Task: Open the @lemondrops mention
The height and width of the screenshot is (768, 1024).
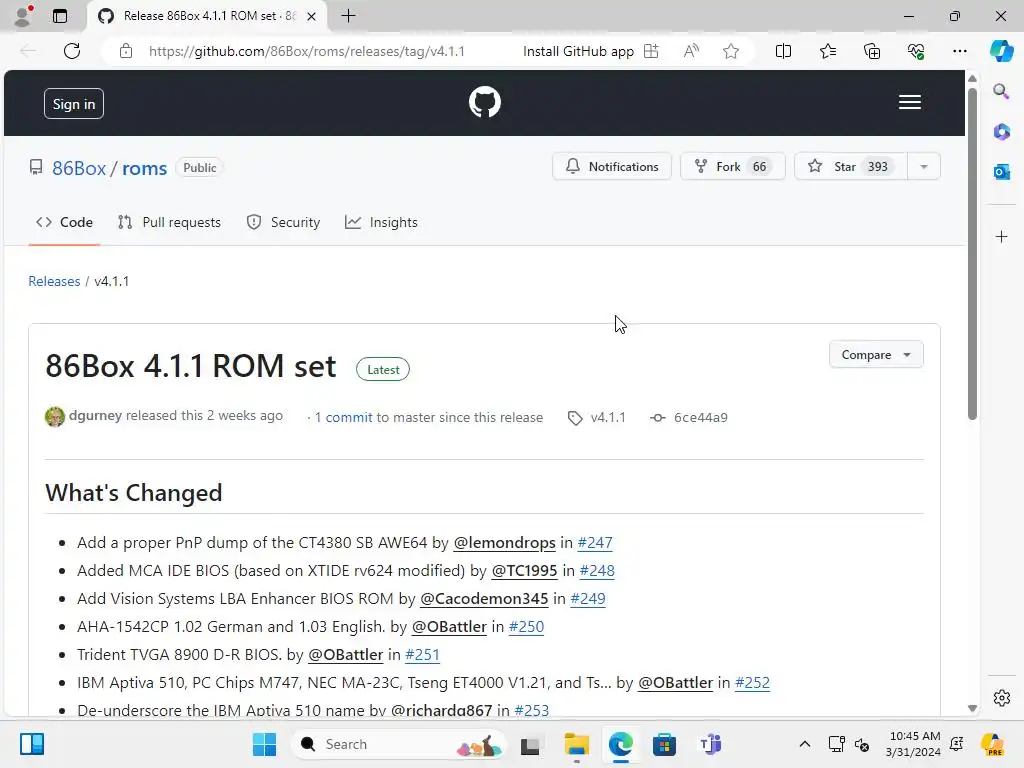Action: pyautogui.click(x=504, y=543)
